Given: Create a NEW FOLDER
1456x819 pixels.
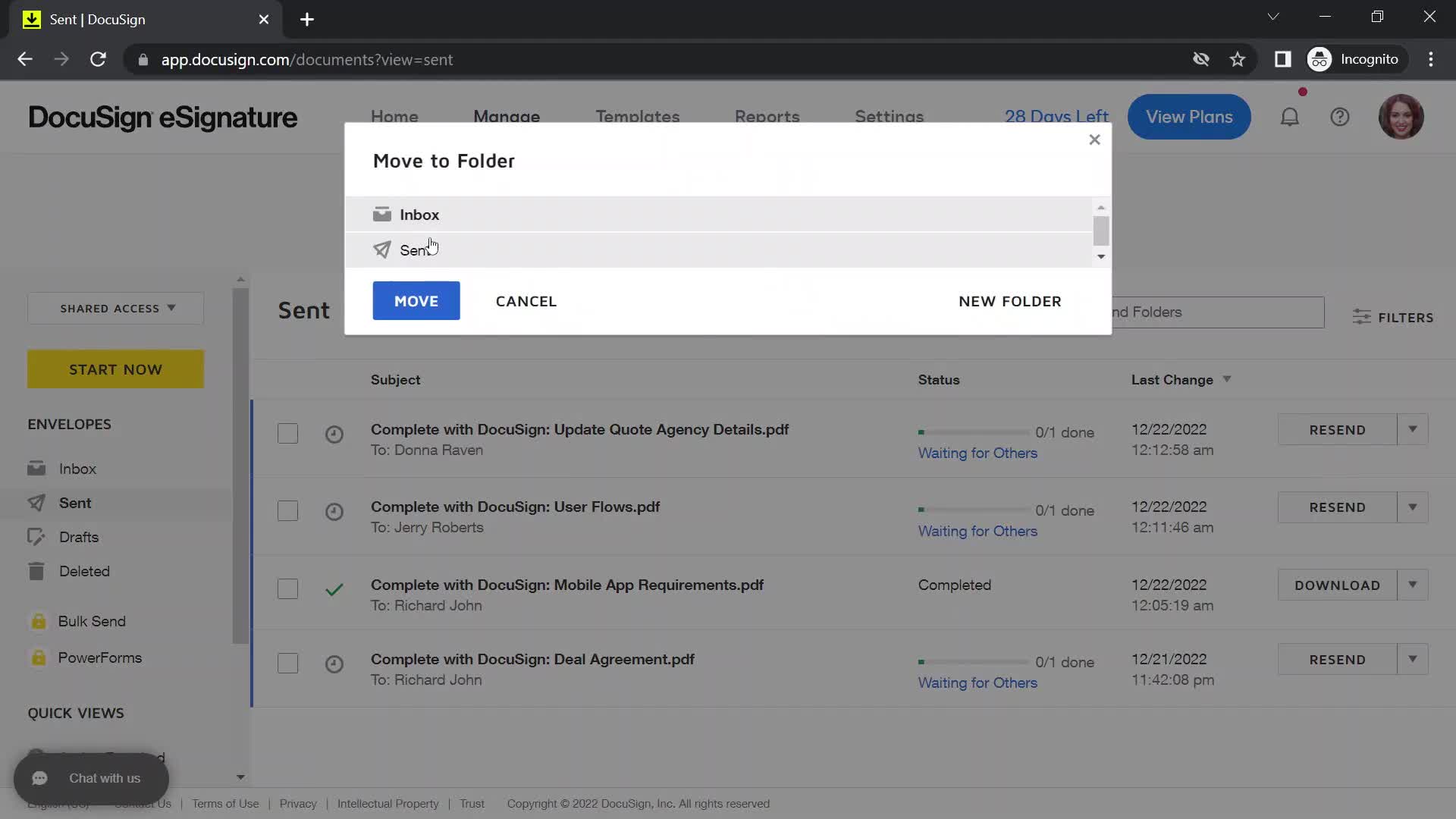Looking at the screenshot, I should (x=1009, y=301).
